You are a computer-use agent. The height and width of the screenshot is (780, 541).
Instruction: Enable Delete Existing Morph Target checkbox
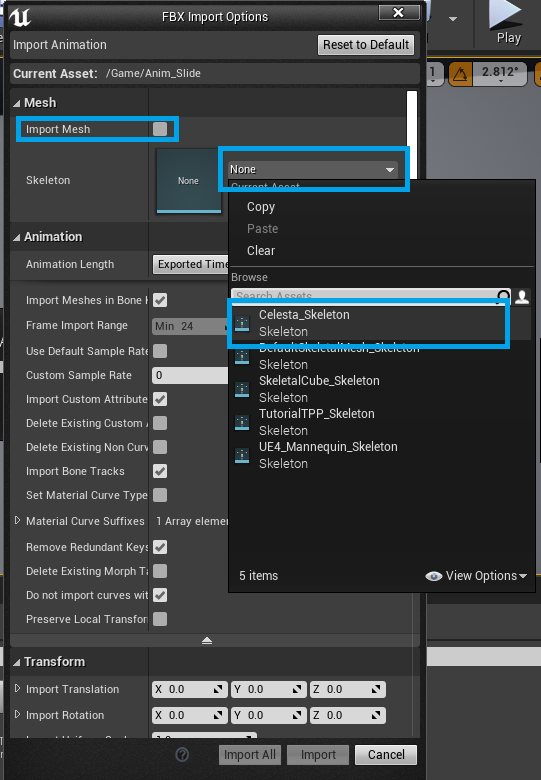160,571
